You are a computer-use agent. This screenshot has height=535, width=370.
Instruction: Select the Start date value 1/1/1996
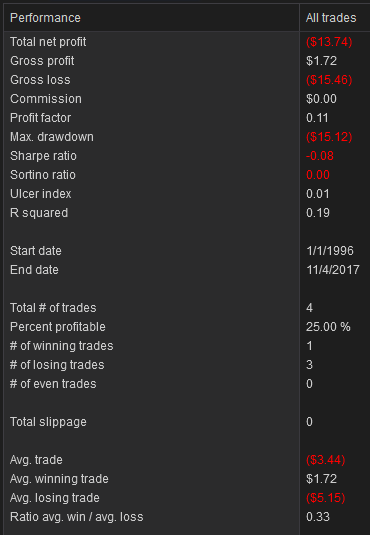click(x=330, y=251)
